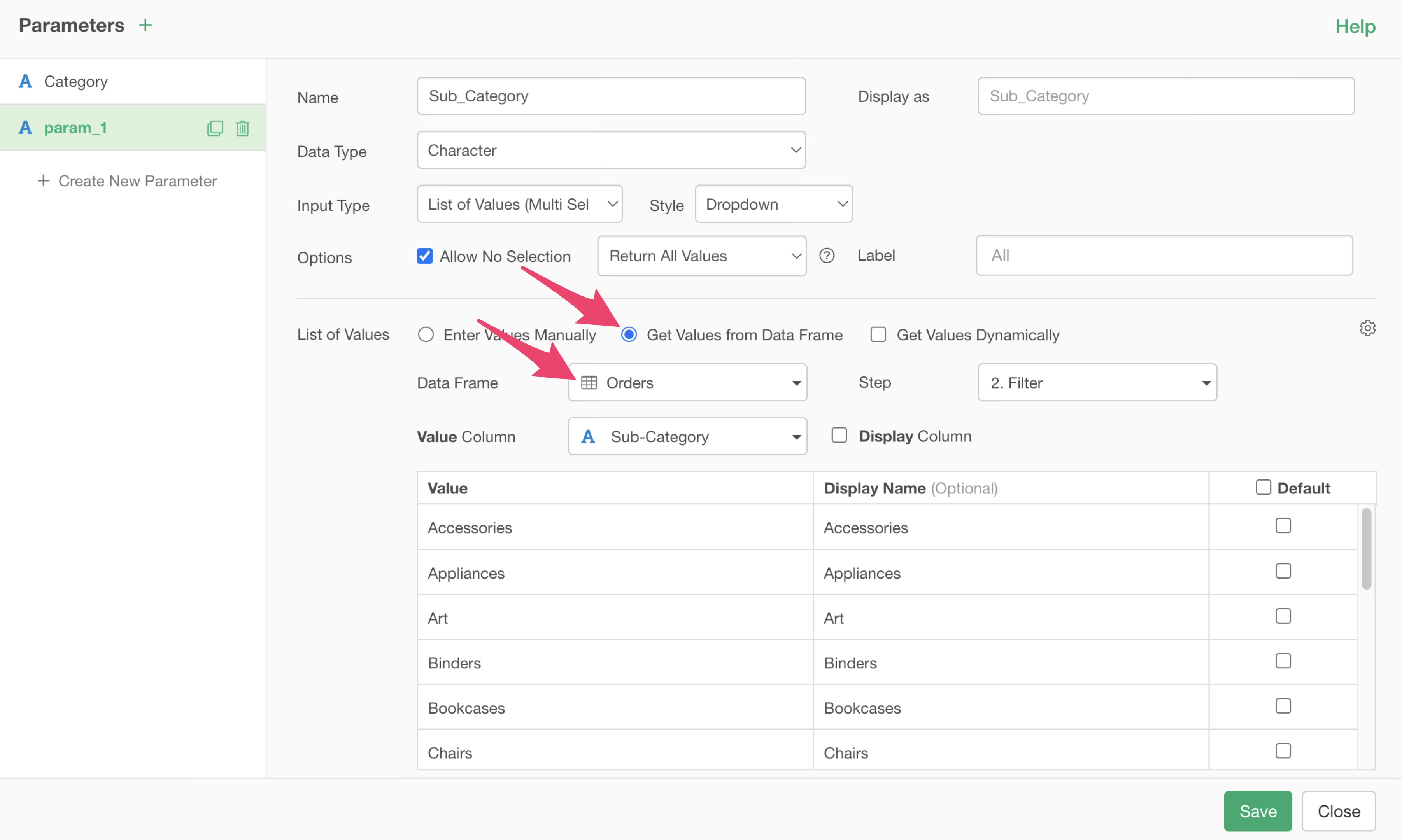Check default for Chairs row
Viewport: 1402px width, 840px height.
1283,751
